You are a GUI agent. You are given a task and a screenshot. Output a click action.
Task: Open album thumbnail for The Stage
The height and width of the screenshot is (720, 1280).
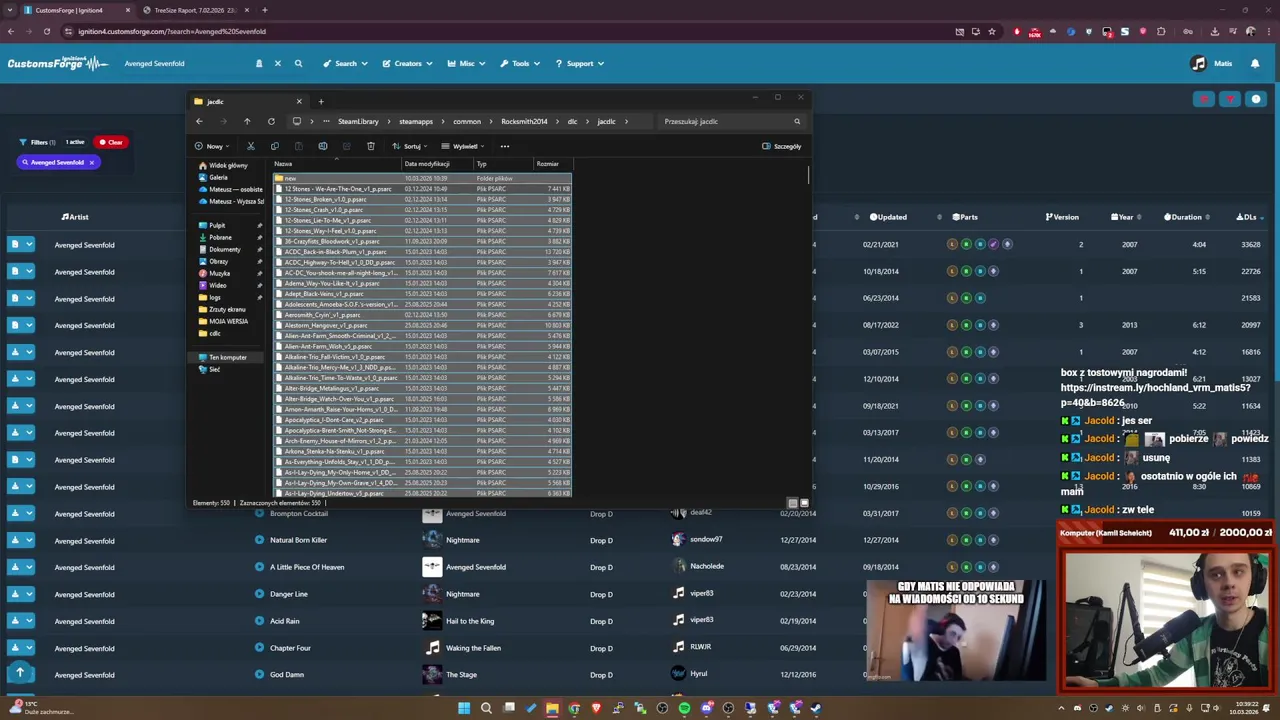(432, 675)
